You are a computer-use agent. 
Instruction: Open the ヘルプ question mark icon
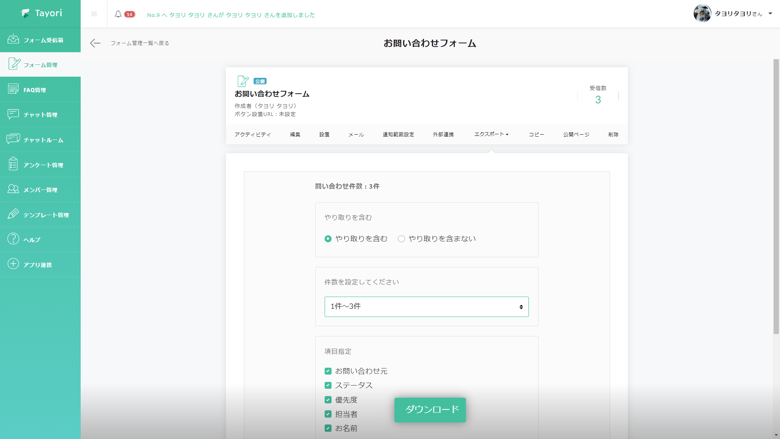pos(13,239)
